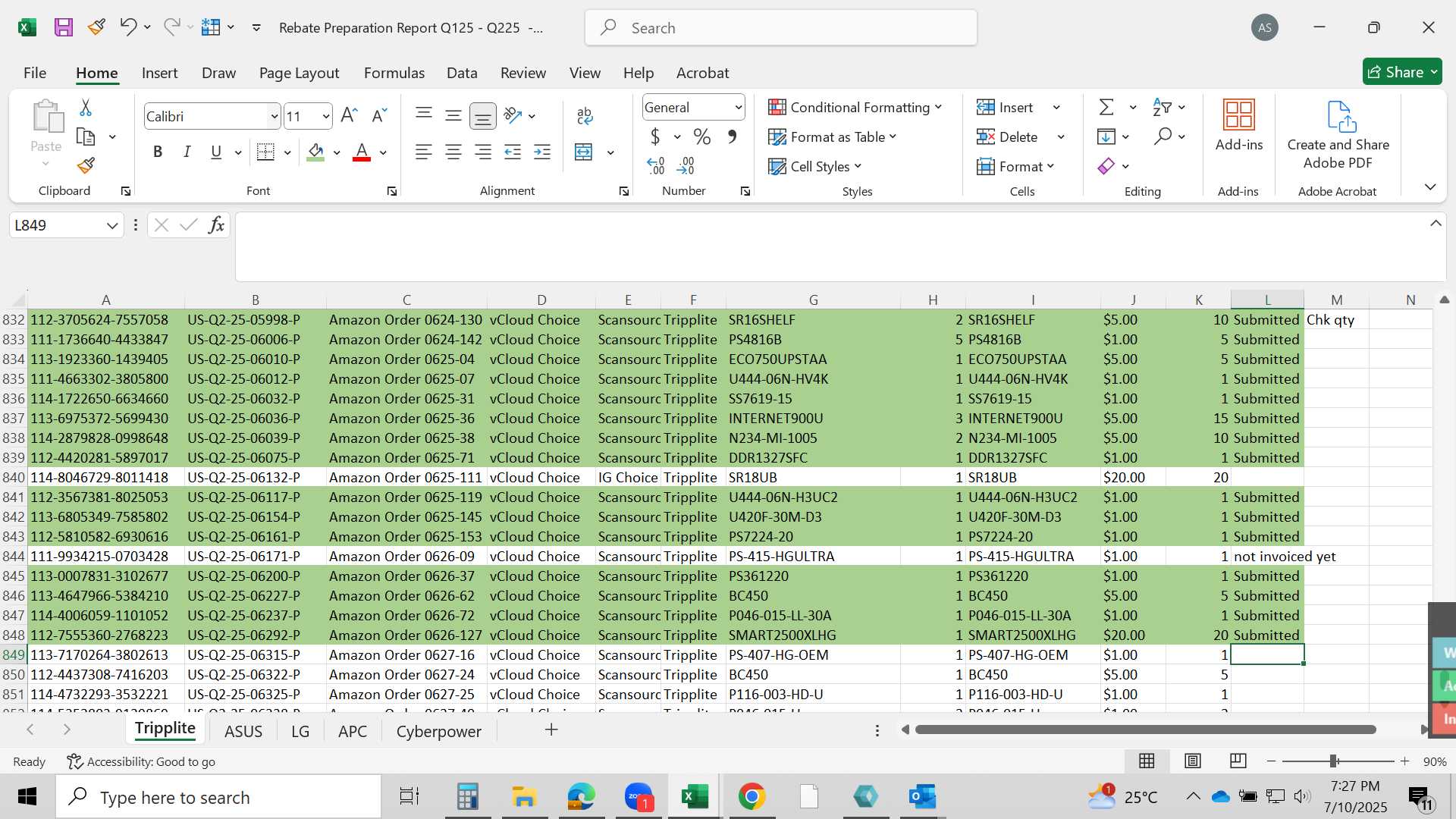Click Accessibility: Good to go status
1456x819 pixels.
[141, 761]
